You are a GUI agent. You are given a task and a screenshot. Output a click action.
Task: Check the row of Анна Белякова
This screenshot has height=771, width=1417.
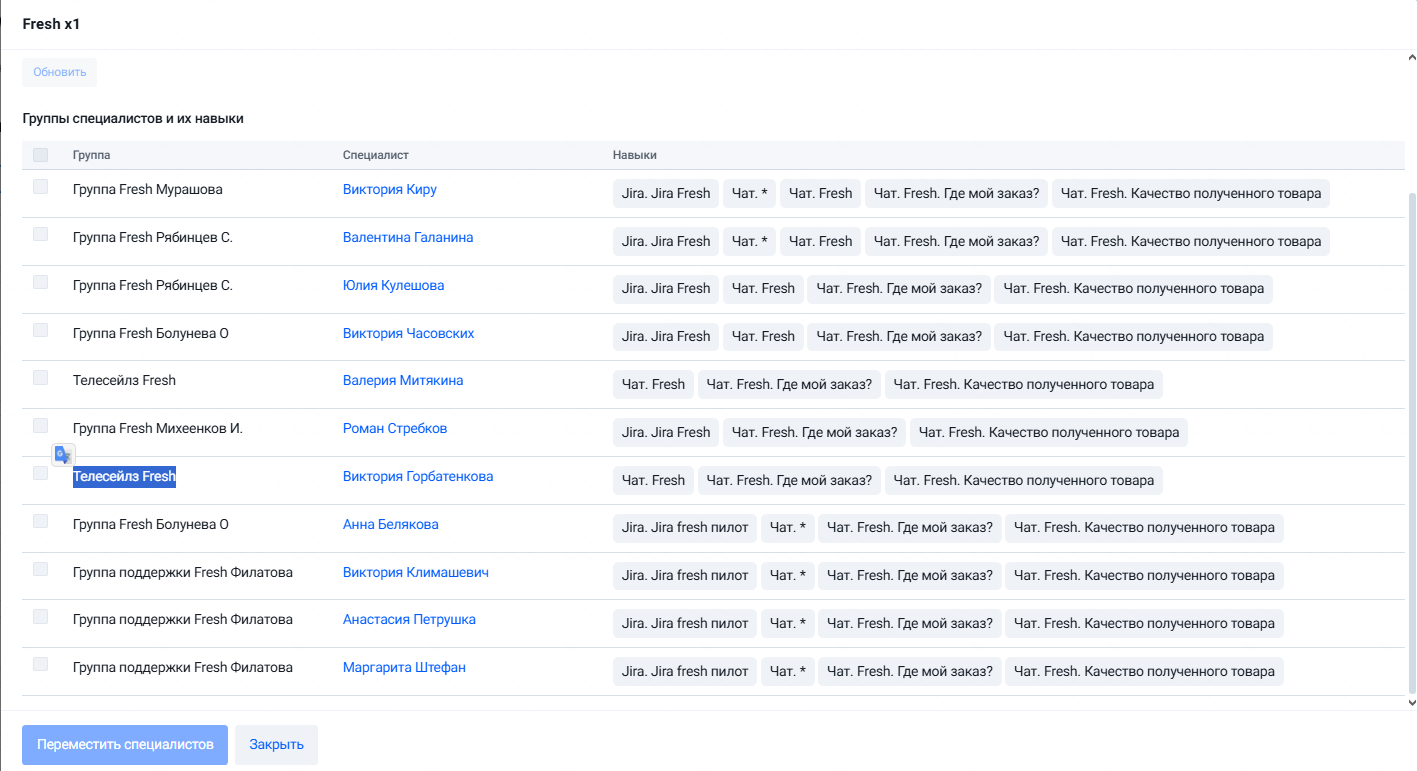pyautogui.click(x=40, y=521)
